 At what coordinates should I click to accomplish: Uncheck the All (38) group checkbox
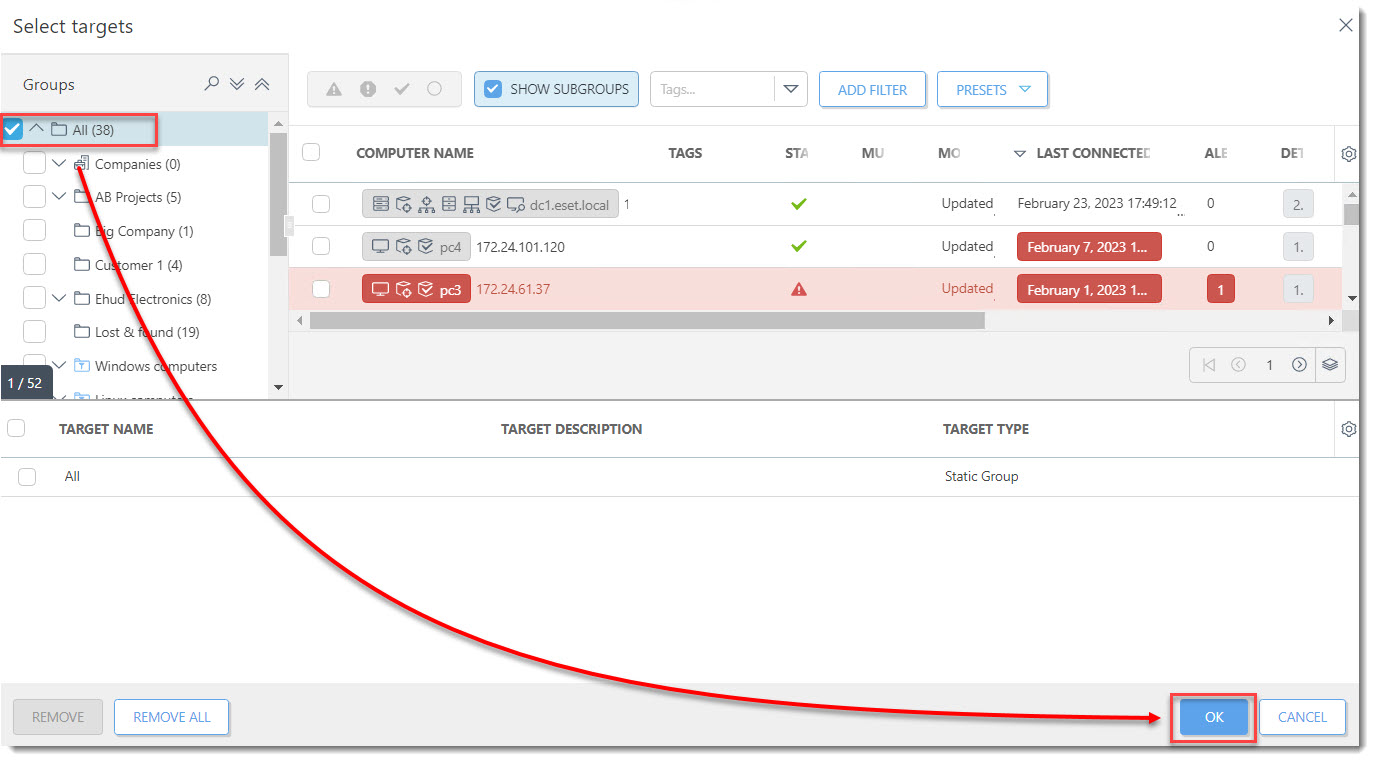(13, 129)
